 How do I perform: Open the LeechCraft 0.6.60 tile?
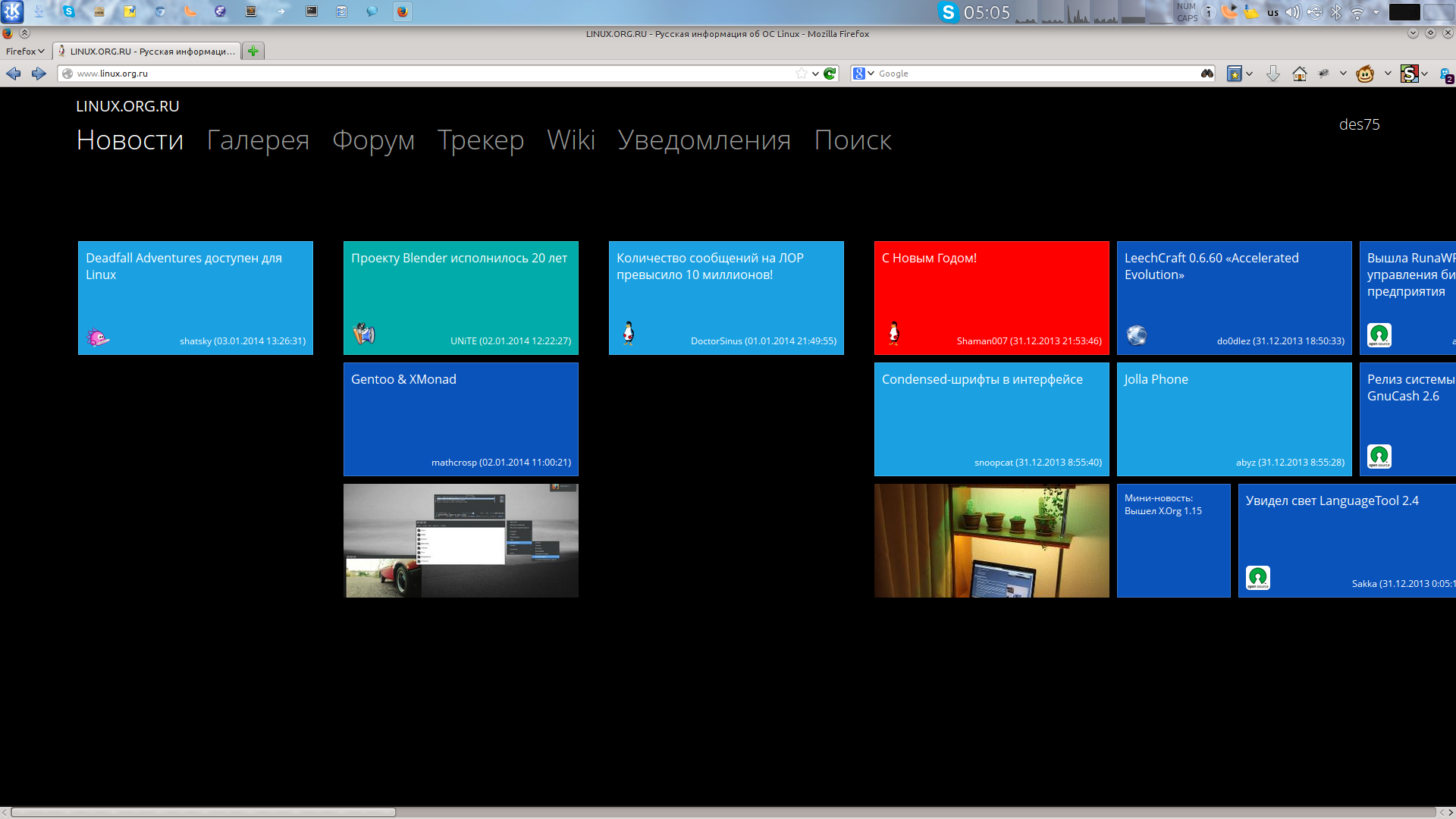point(1235,298)
